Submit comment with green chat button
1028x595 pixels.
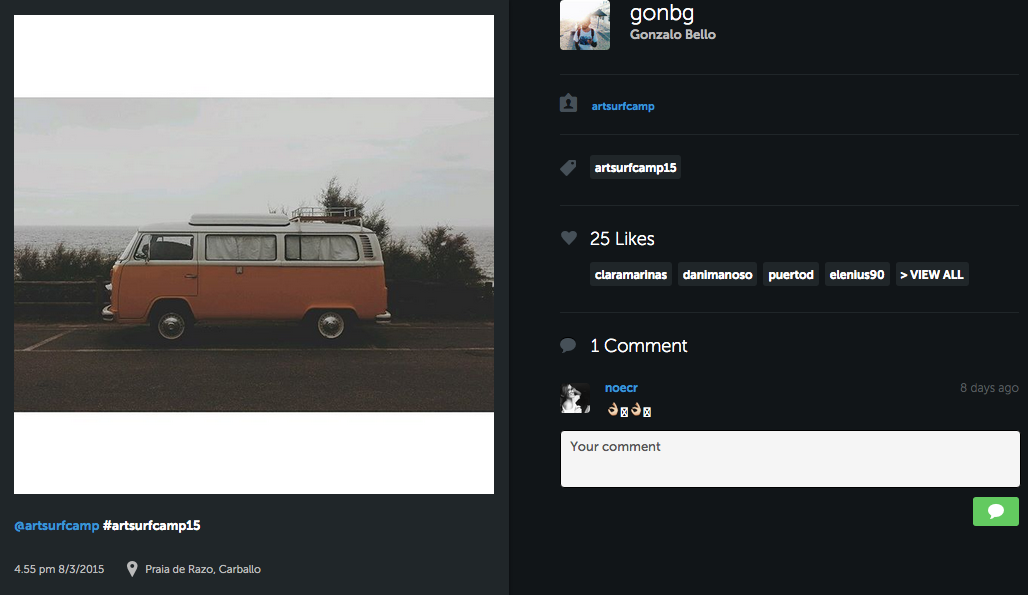pyautogui.click(x=995, y=511)
